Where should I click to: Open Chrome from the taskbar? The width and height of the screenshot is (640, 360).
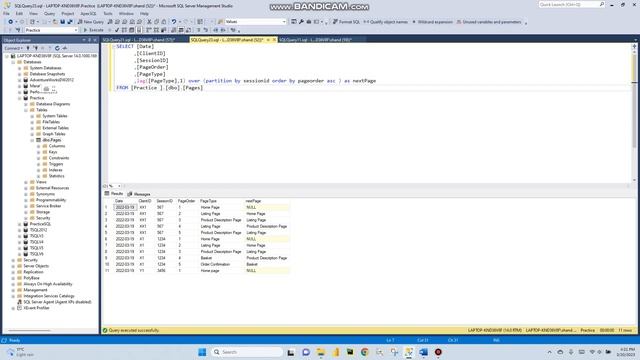(364, 352)
